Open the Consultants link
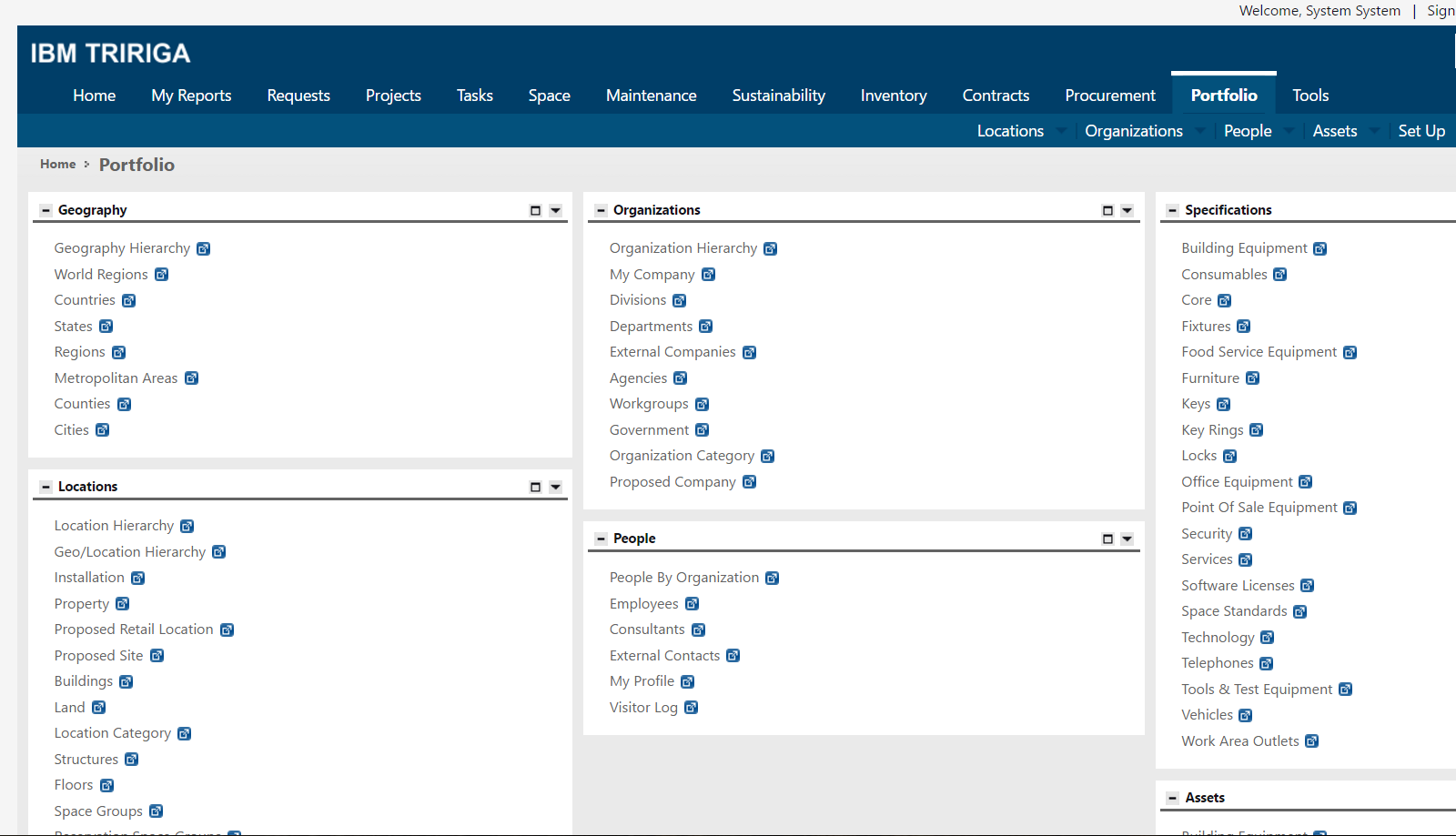The image size is (1456, 836). coord(647,630)
